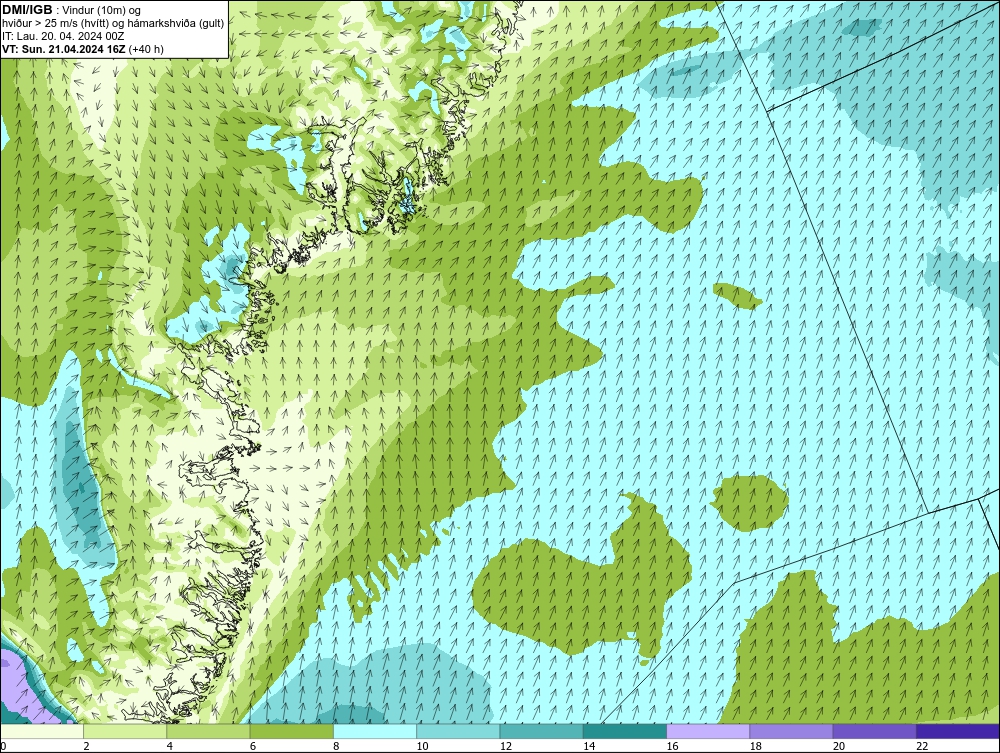Click the 14–16 m/s dark teal legend swatch
The image size is (1000, 753).
625,731
